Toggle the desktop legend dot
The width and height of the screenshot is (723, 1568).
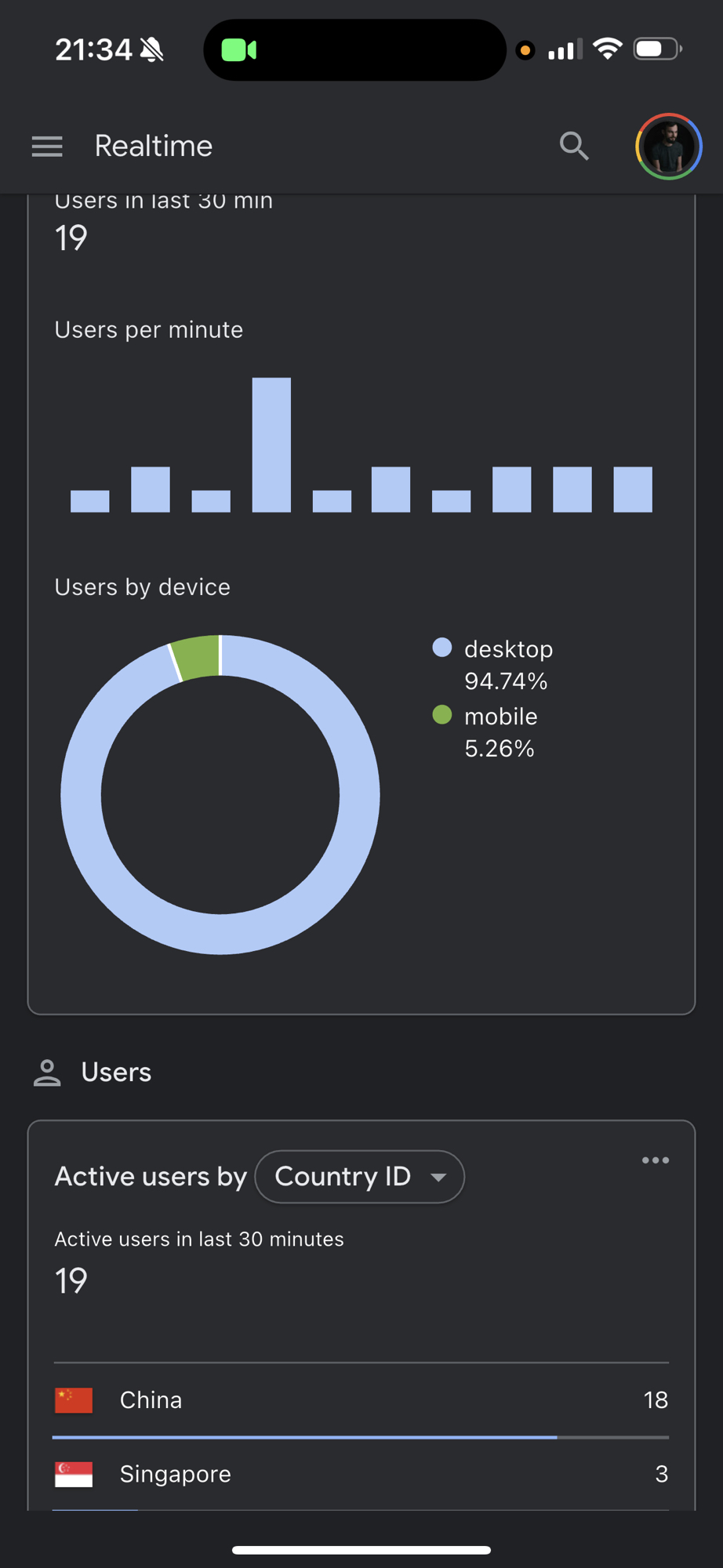[x=442, y=648]
